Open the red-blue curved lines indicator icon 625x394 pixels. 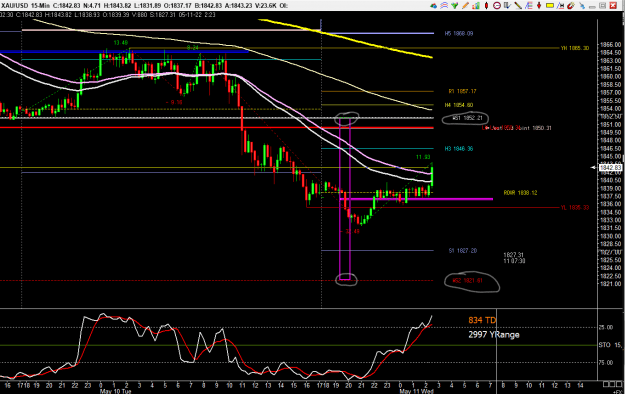pos(444,6)
